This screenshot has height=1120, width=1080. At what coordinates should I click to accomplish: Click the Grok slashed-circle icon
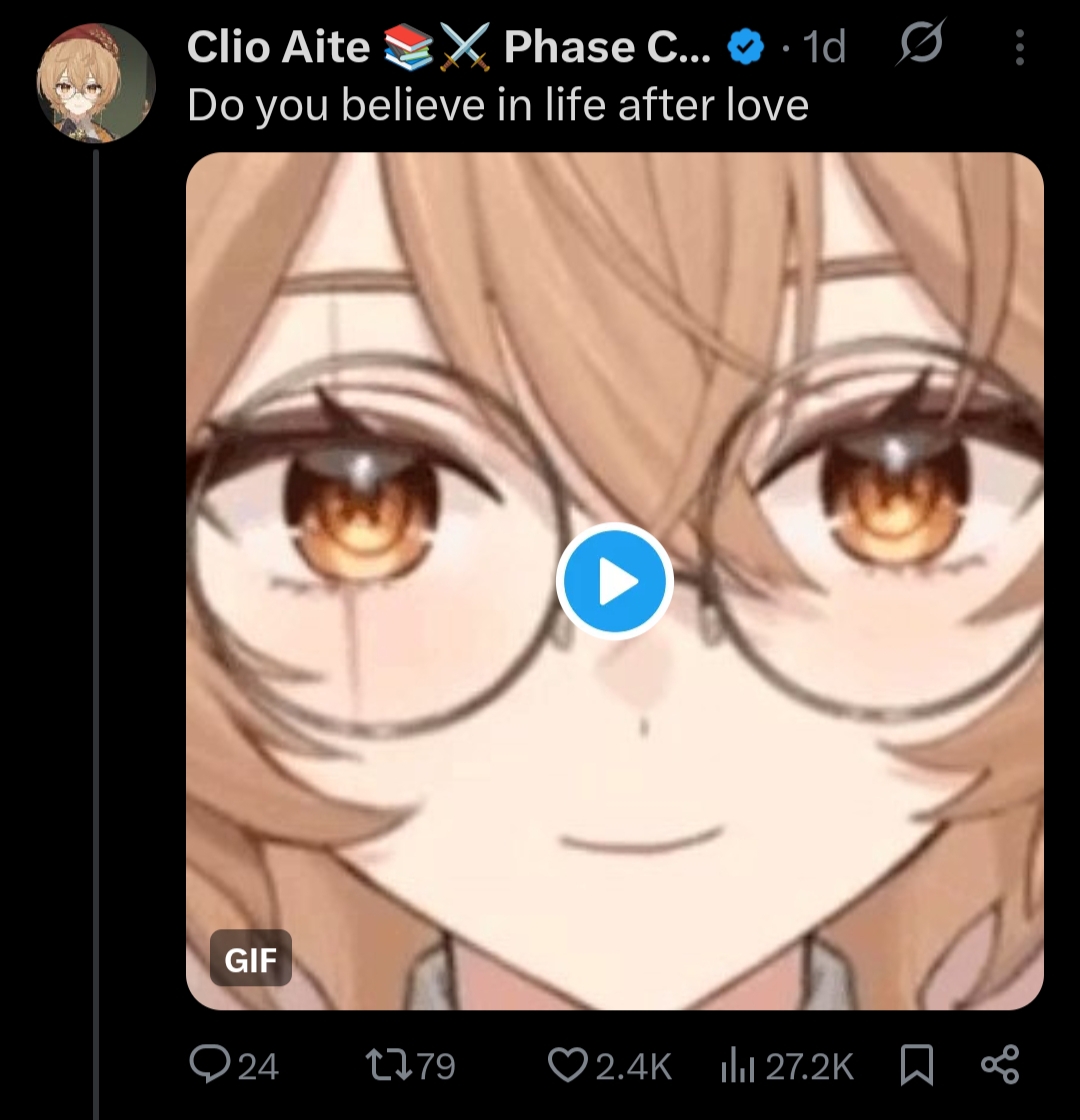pos(921,44)
